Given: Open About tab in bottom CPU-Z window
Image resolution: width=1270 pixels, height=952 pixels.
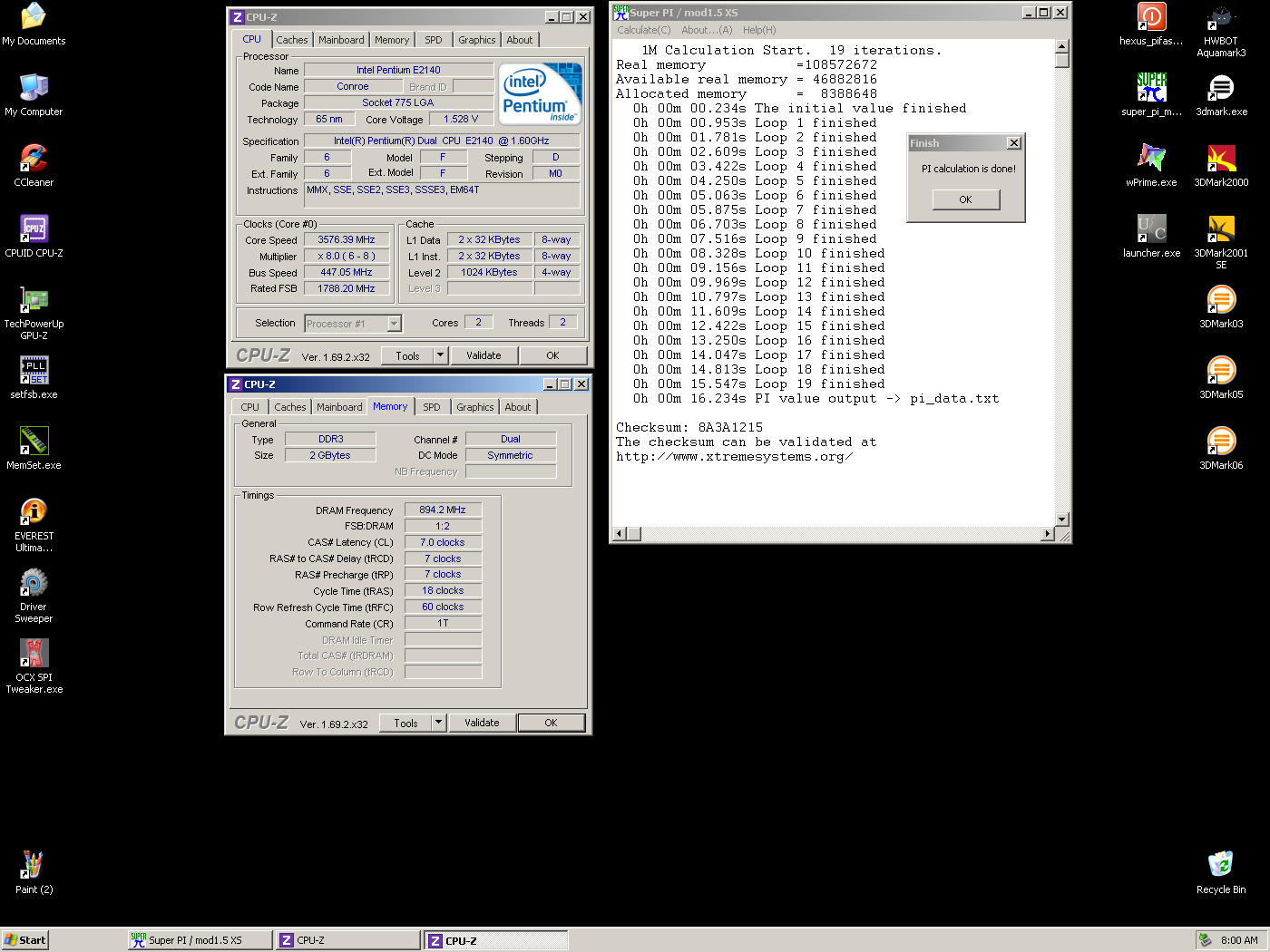Looking at the screenshot, I should pyautogui.click(x=518, y=407).
